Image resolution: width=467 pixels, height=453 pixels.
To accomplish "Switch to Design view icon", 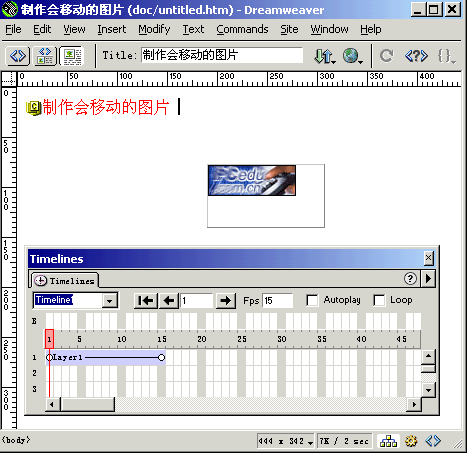I will click(x=72, y=56).
